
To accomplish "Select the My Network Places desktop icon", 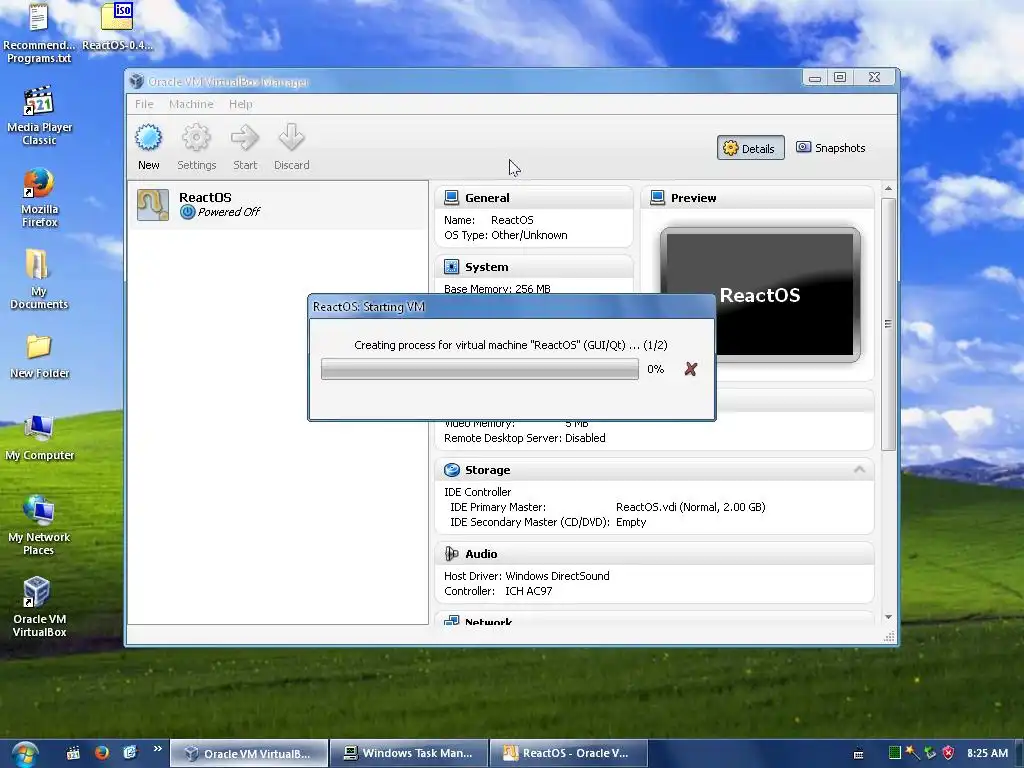I will coord(39,526).
